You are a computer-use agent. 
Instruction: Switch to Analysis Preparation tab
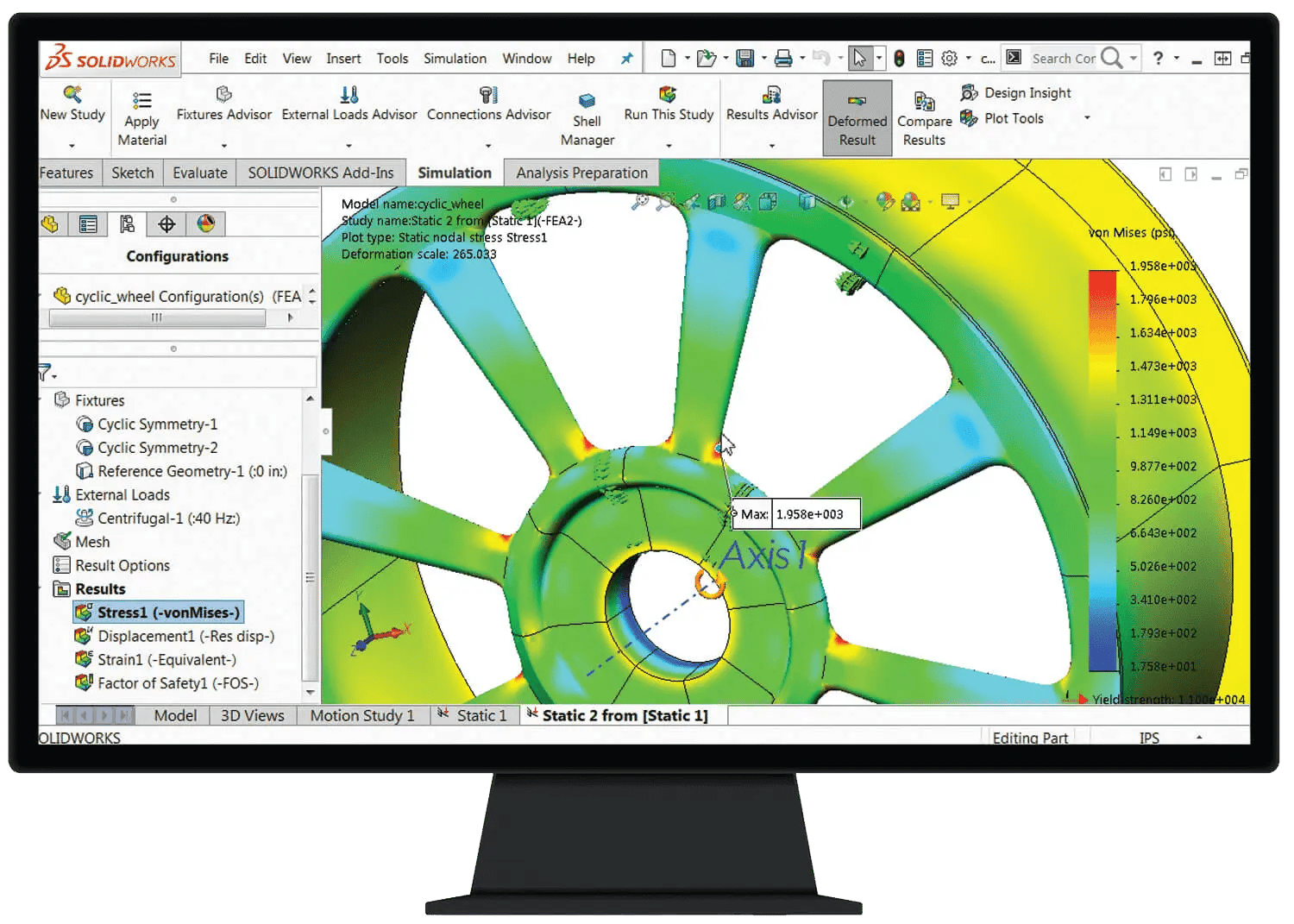tap(581, 173)
